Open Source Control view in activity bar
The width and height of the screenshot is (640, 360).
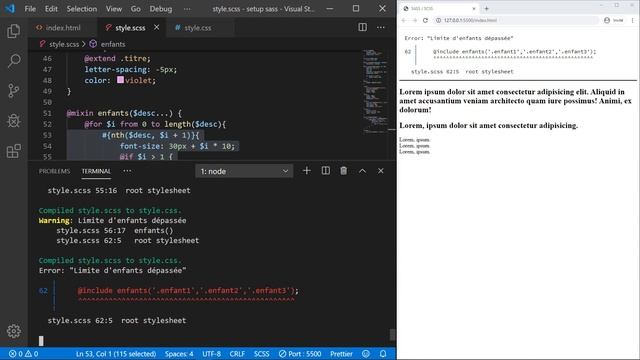[13, 91]
